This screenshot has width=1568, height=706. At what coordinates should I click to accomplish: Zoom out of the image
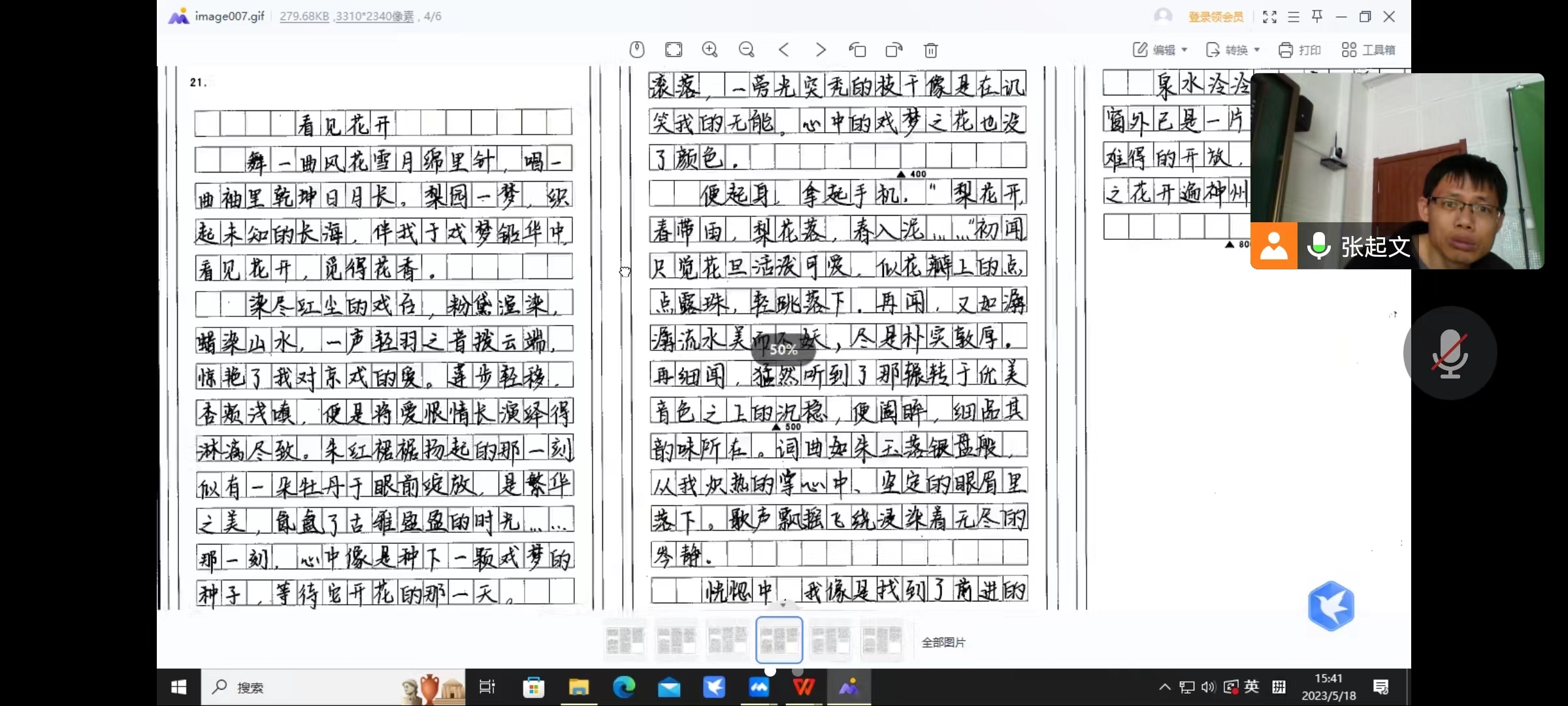(x=747, y=50)
